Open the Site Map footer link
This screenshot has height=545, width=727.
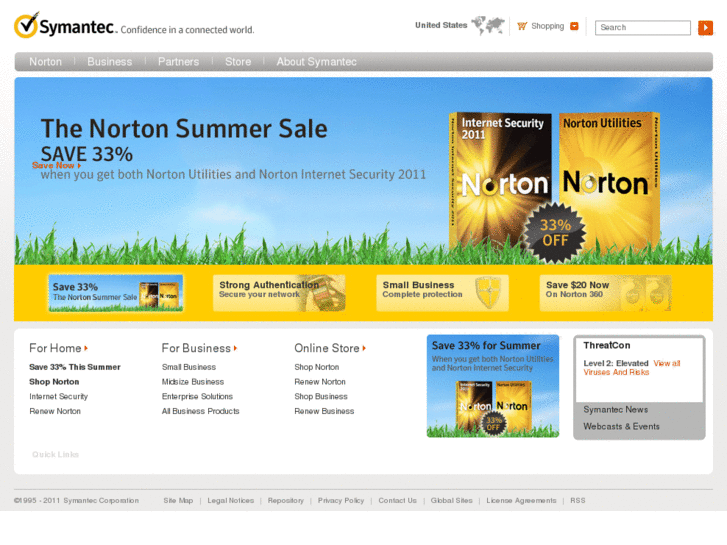pos(178,500)
